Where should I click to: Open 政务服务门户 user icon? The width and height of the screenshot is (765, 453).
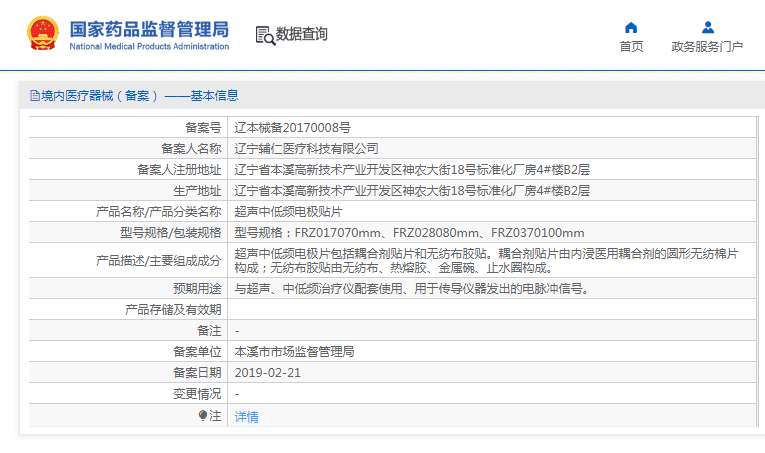[x=707, y=27]
